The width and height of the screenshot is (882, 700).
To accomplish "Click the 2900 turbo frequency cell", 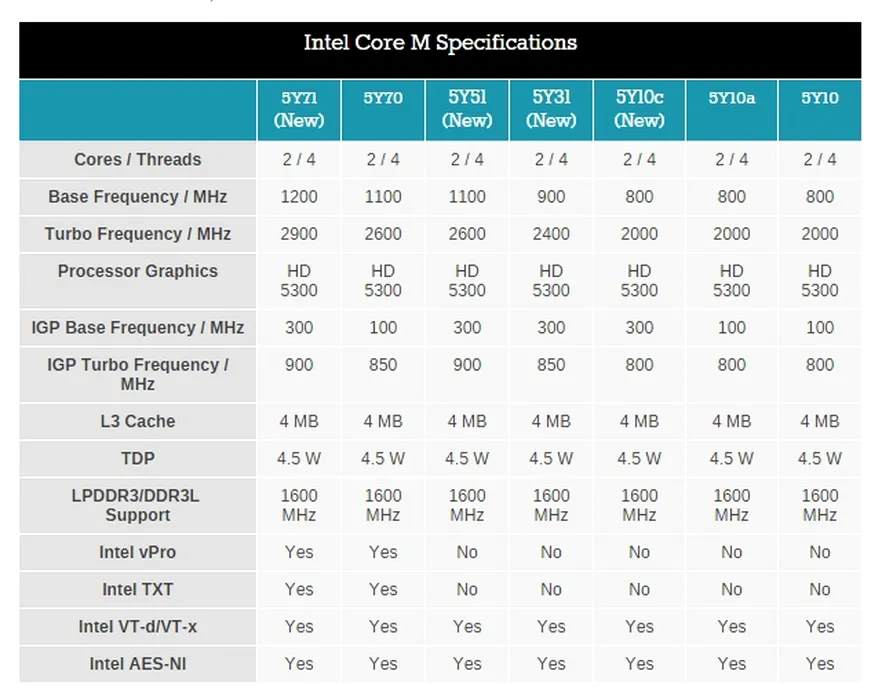I will click(x=299, y=234).
